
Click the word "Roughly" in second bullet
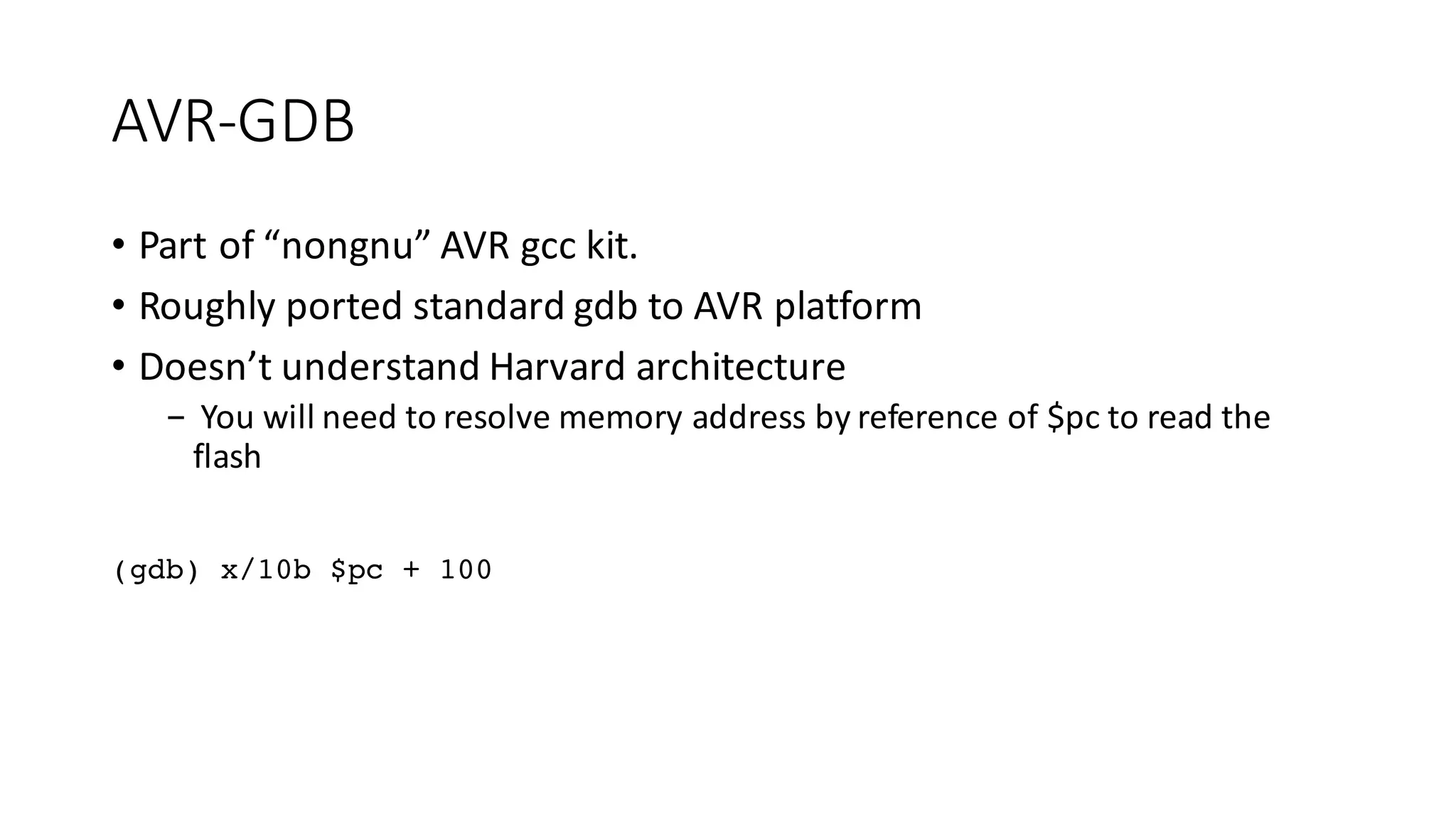[206, 306]
